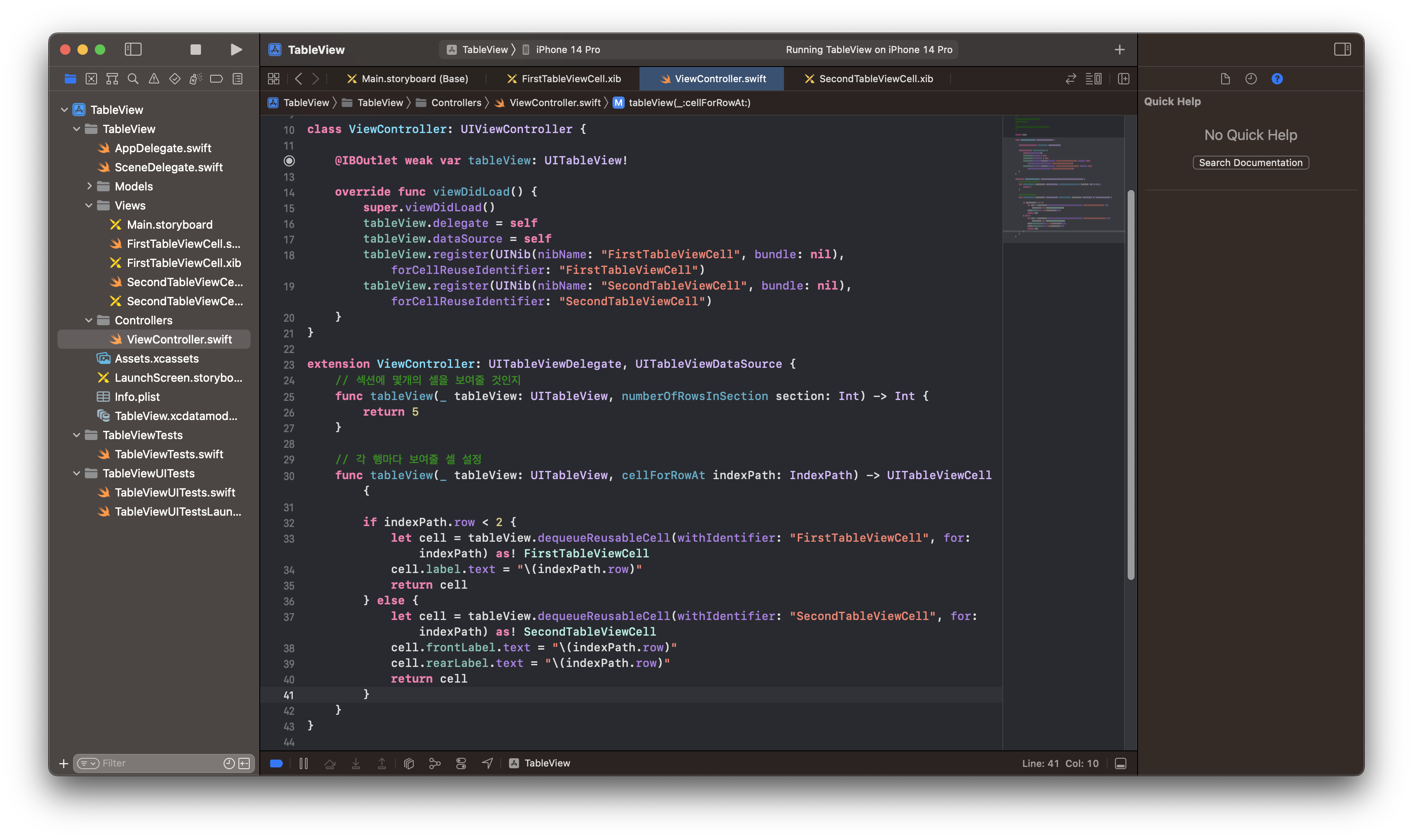Expand the Models folder
This screenshot has width=1413, height=840.
[x=89, y=186]
